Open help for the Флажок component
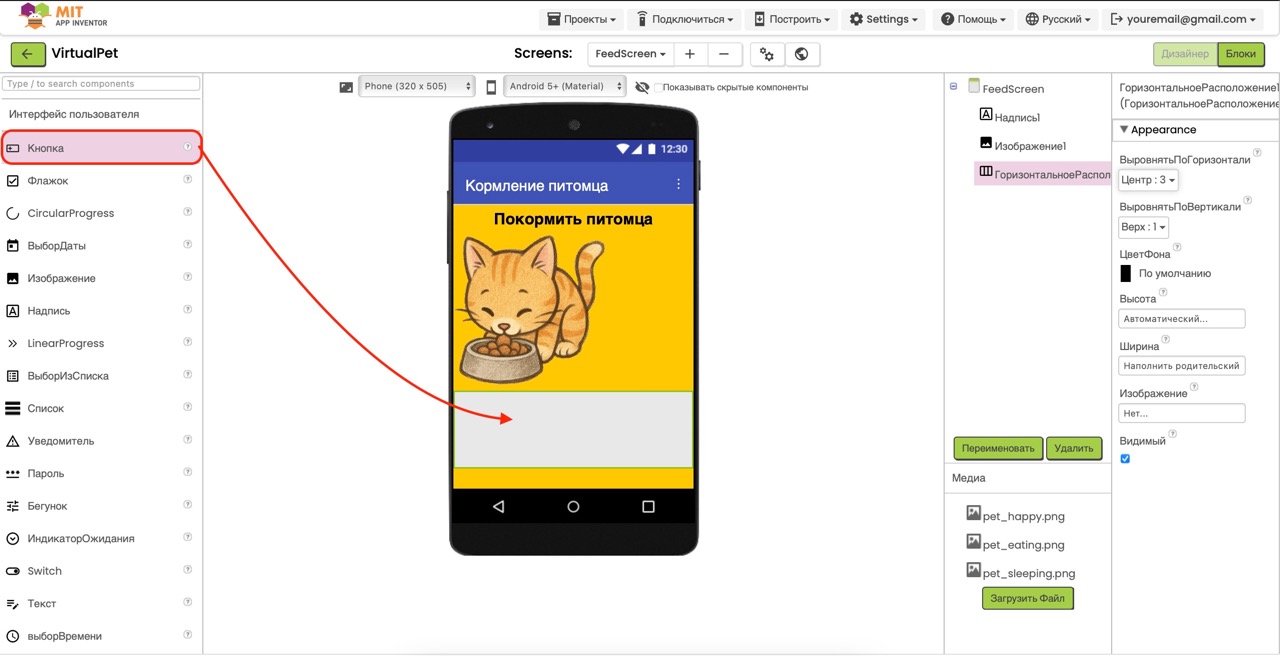This screenshot has width=1280, height=656. [x=187, y=180]
